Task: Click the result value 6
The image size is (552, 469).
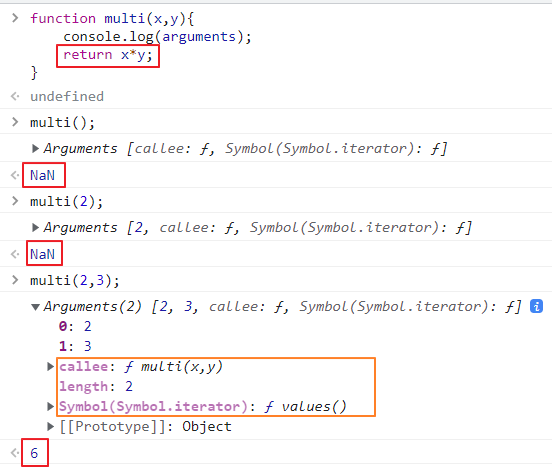Action: (x=34, y=453)
